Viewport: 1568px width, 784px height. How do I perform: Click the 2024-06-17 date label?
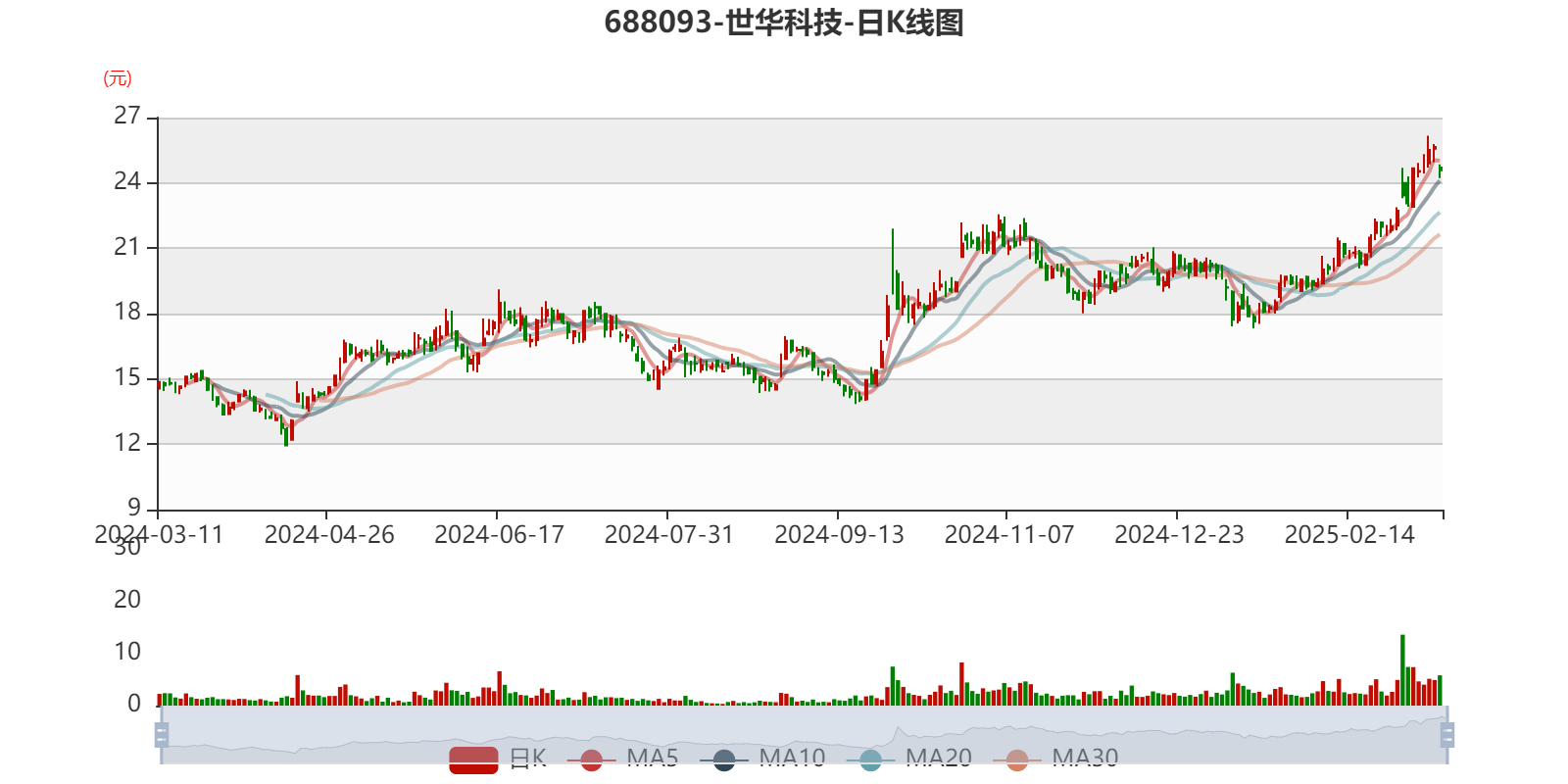pyautogui.click(x=499, y=534)
